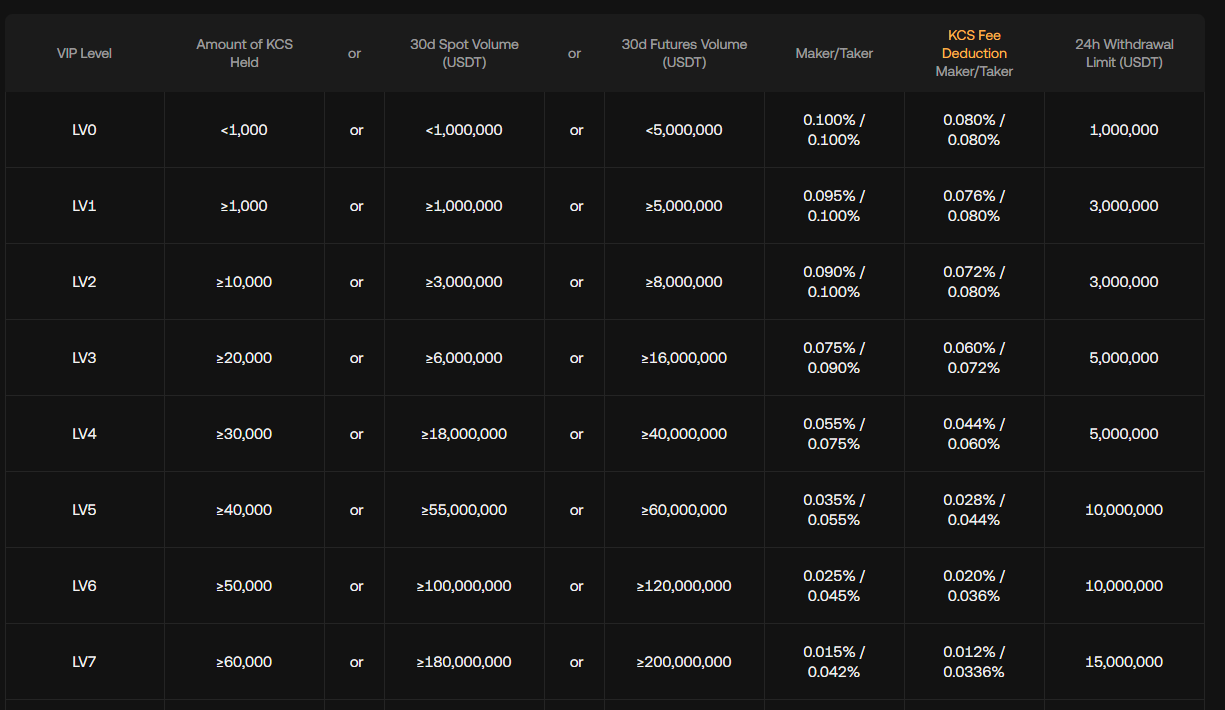This screenshot has height=710, width=1225.
Task: Click the ≥18,000,000 spot volume in LV4
Action: (x=464, y=434)
